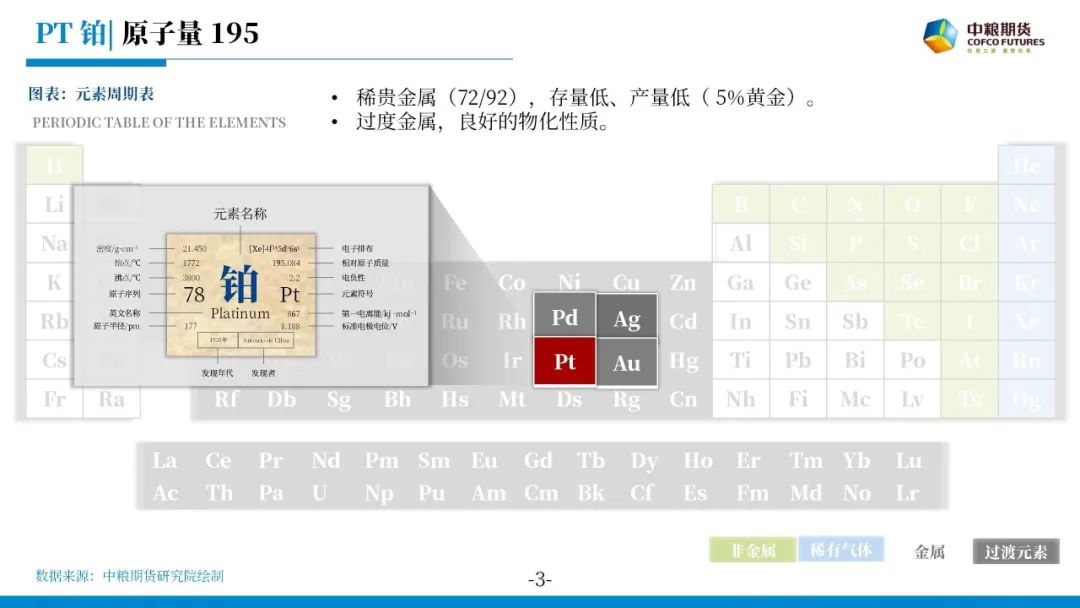Viewport: 1080px width, 608px height.
Task: Click the Ra element cell
Action: pyautogui.click(x=112, y=399)
